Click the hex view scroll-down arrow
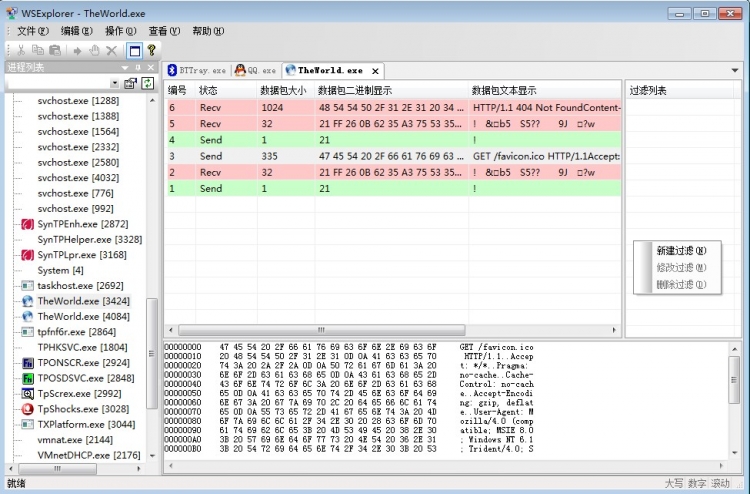The image size is (750, 494). [734, 453]
